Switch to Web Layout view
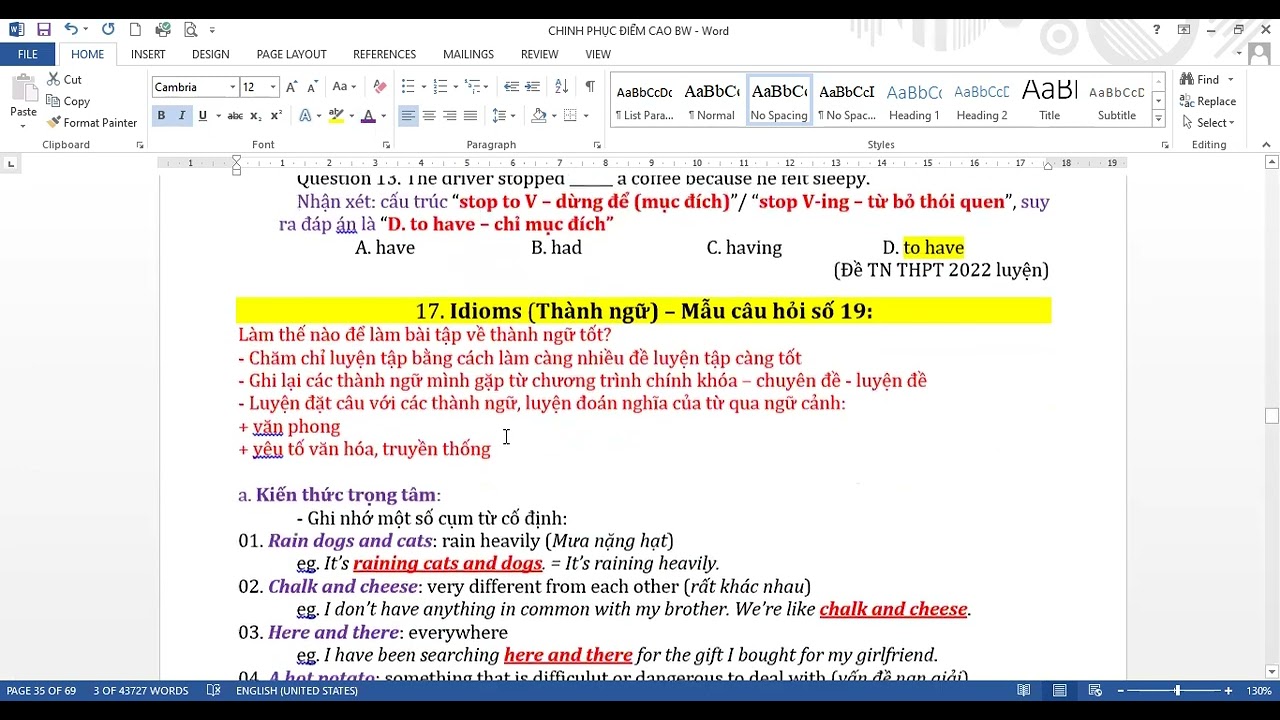 click(x=1095, y=691)
